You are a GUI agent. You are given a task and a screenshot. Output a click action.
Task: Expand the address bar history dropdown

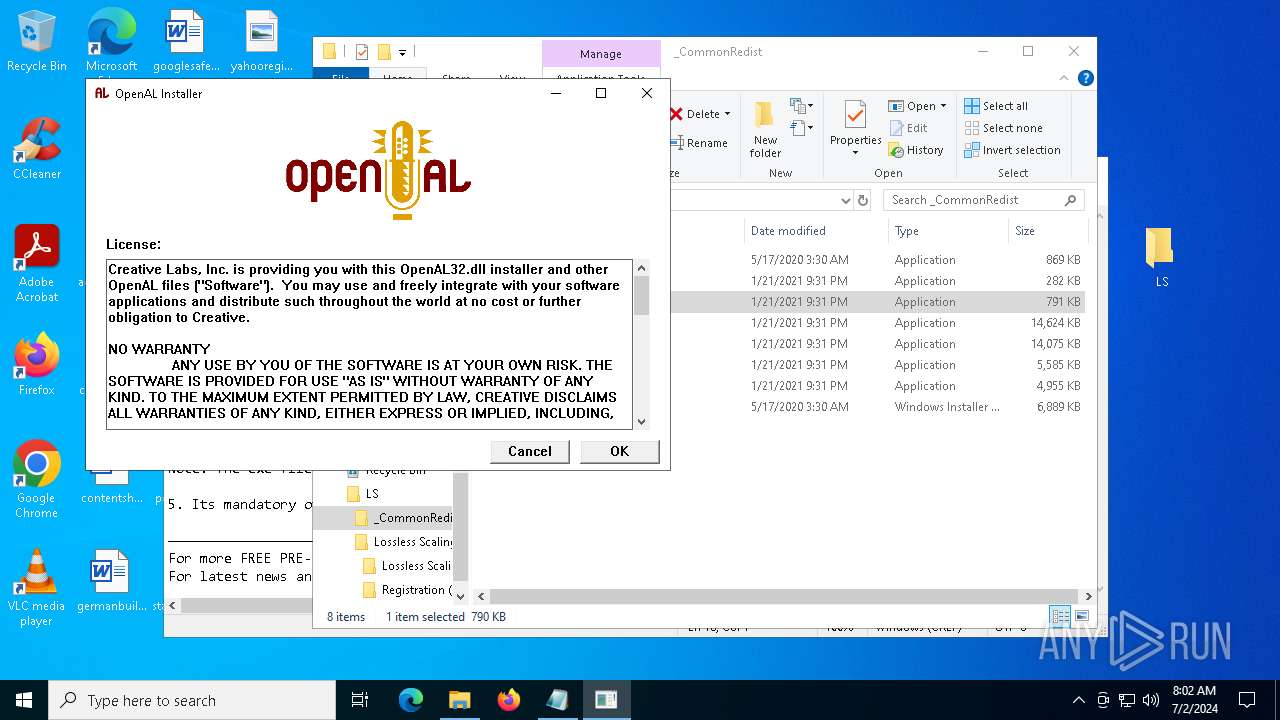tap(845, 200)
